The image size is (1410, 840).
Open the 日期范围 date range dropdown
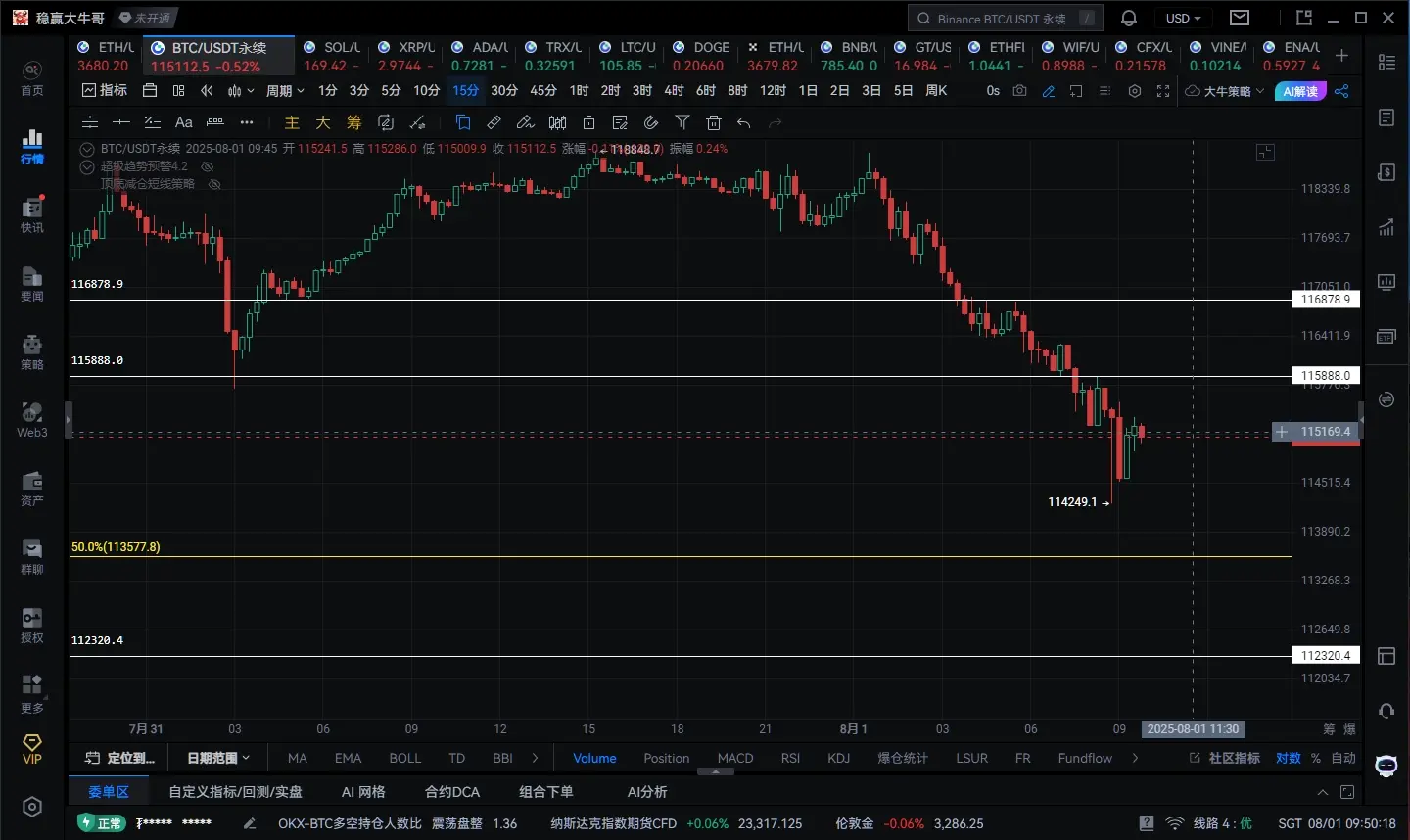point(218,758)
